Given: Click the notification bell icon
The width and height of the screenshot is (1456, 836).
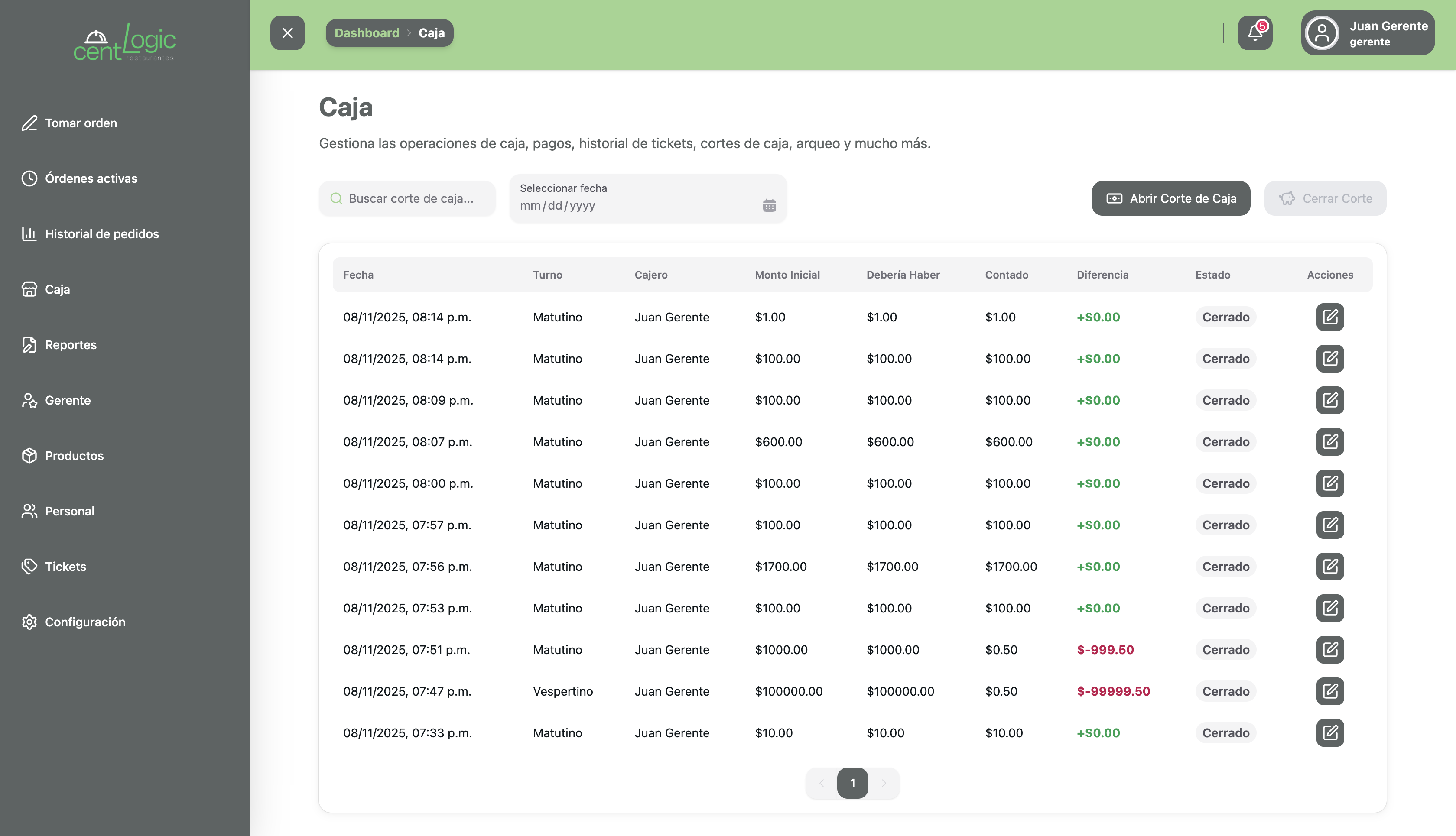Looking at the screenshot, I should pos(1255,33).
